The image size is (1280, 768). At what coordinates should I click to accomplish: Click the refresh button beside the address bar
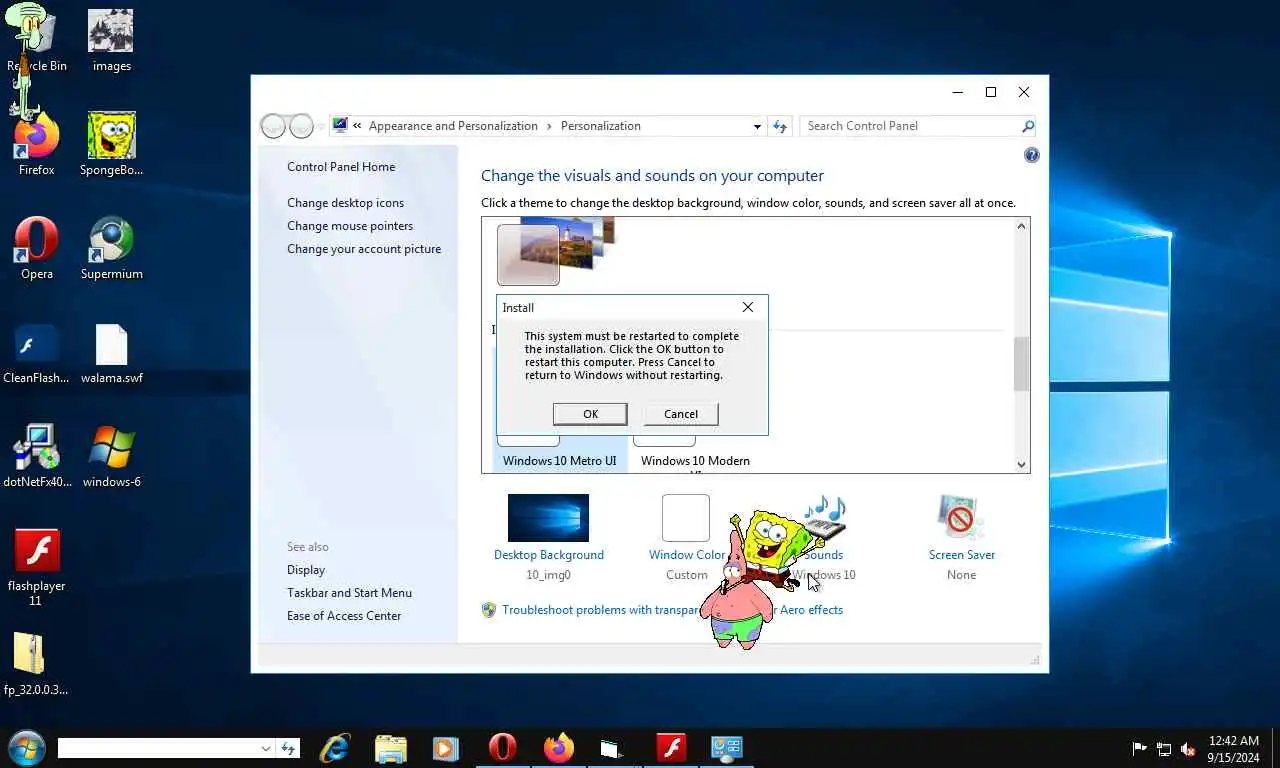tap(781, 126)
